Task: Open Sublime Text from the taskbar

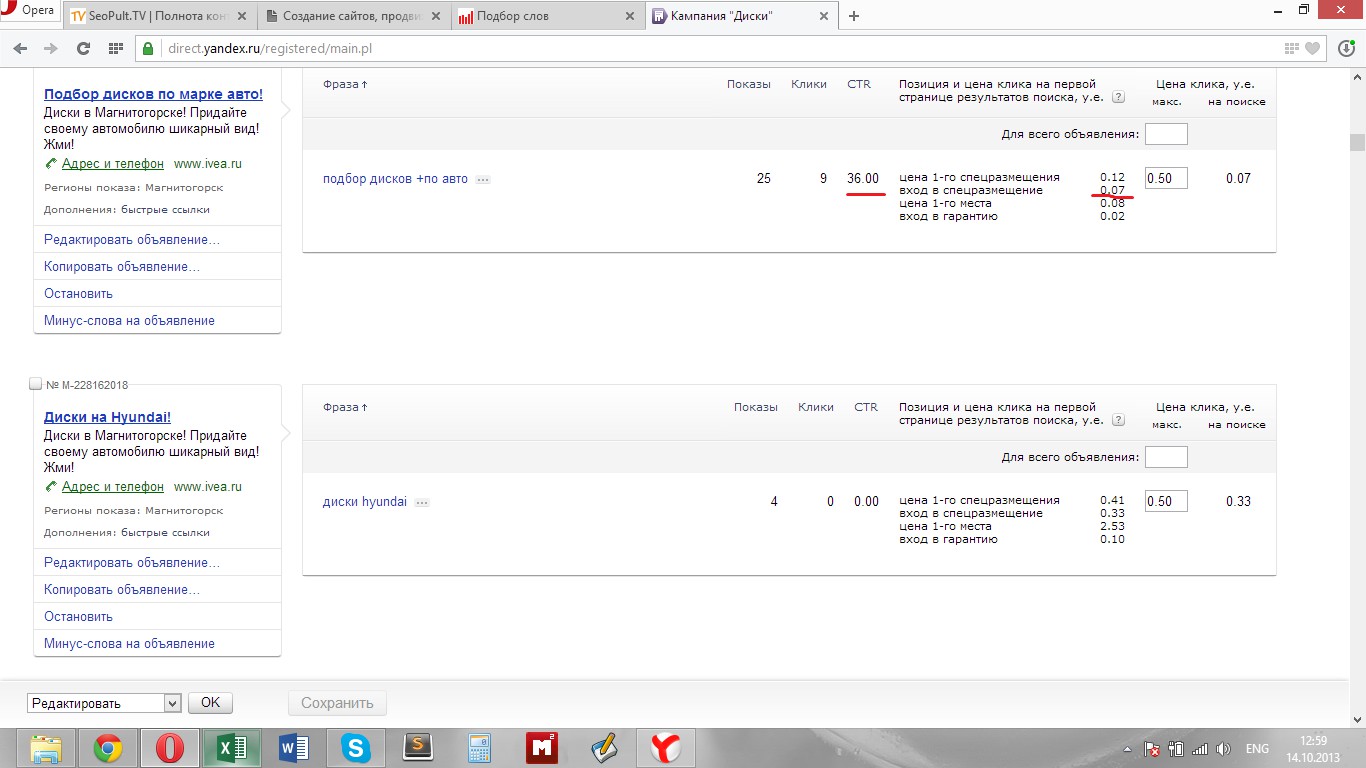Action: tap(417, 748)
